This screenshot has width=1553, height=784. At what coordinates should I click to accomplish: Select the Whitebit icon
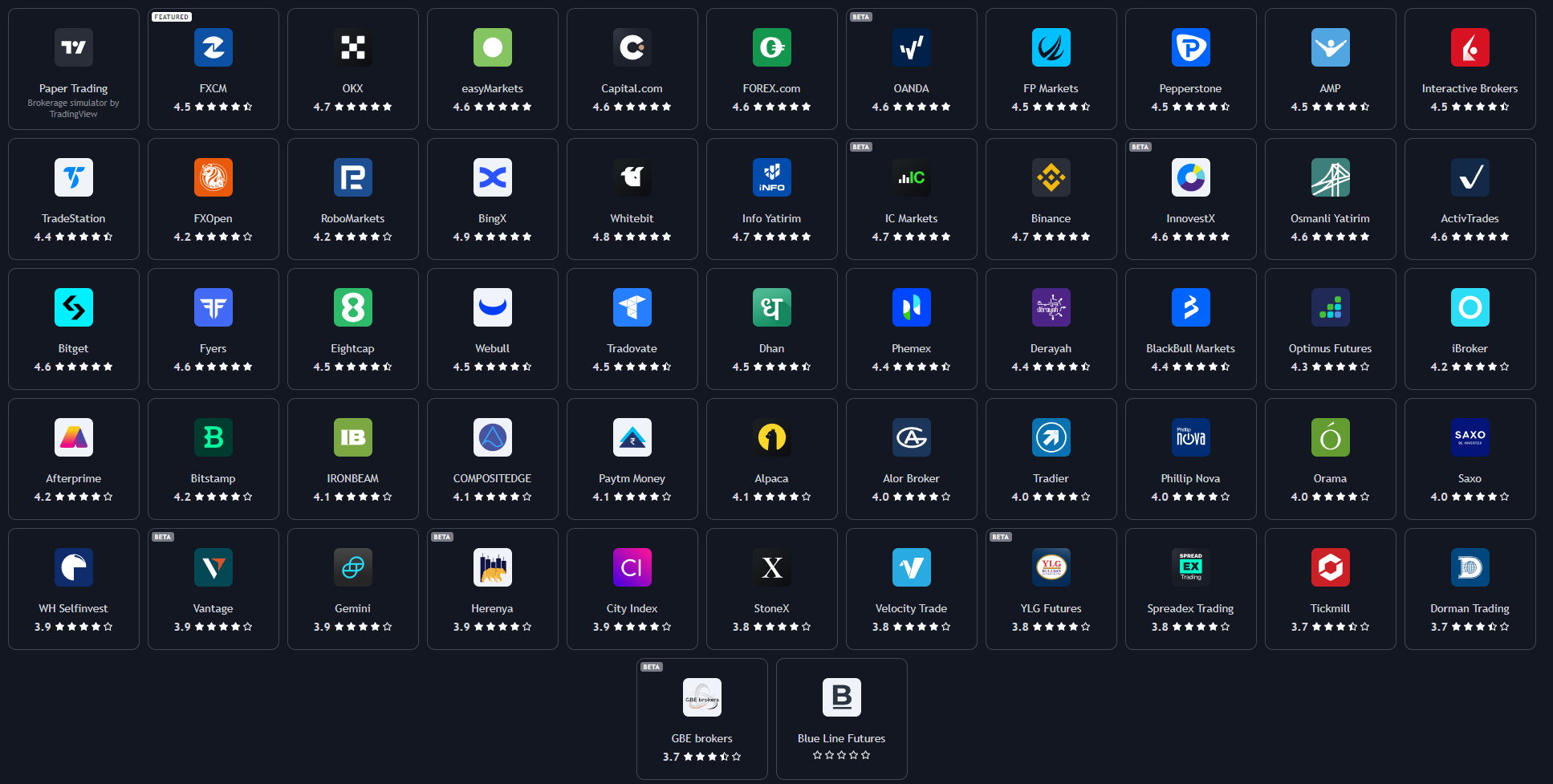point(632,177)
